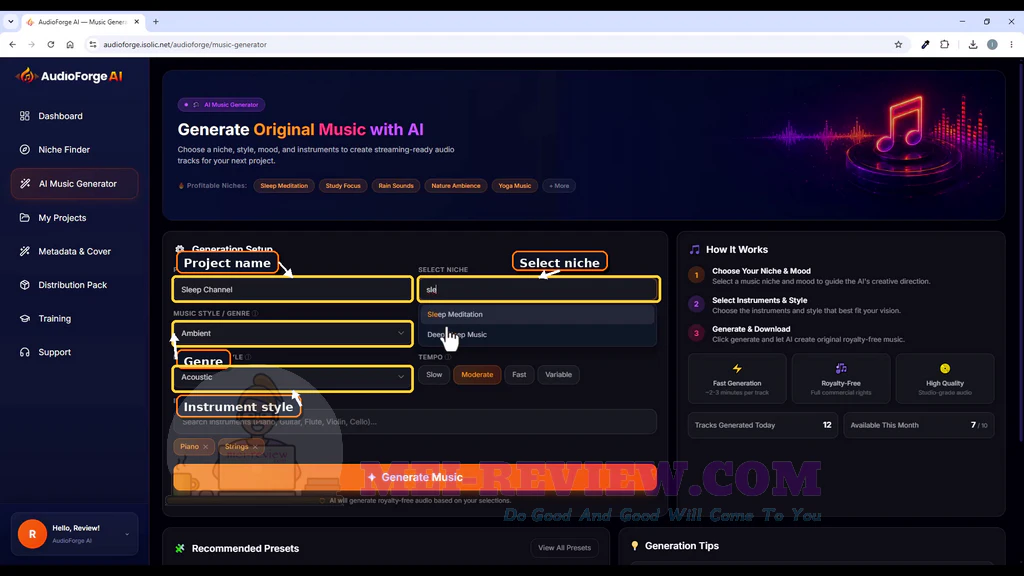Screen dimensions: 1024x576
Task: Click the Tempo info icon
Action: (448, 357)
